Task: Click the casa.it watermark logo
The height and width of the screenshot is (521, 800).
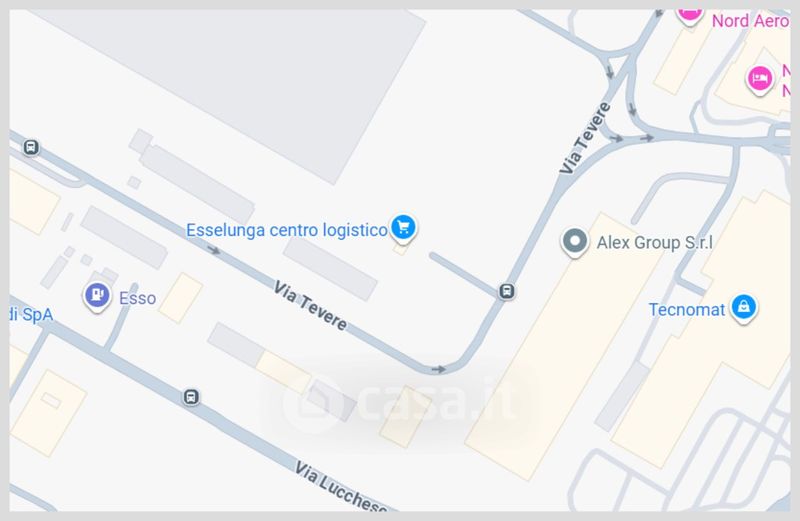Action: pos(398,403)
